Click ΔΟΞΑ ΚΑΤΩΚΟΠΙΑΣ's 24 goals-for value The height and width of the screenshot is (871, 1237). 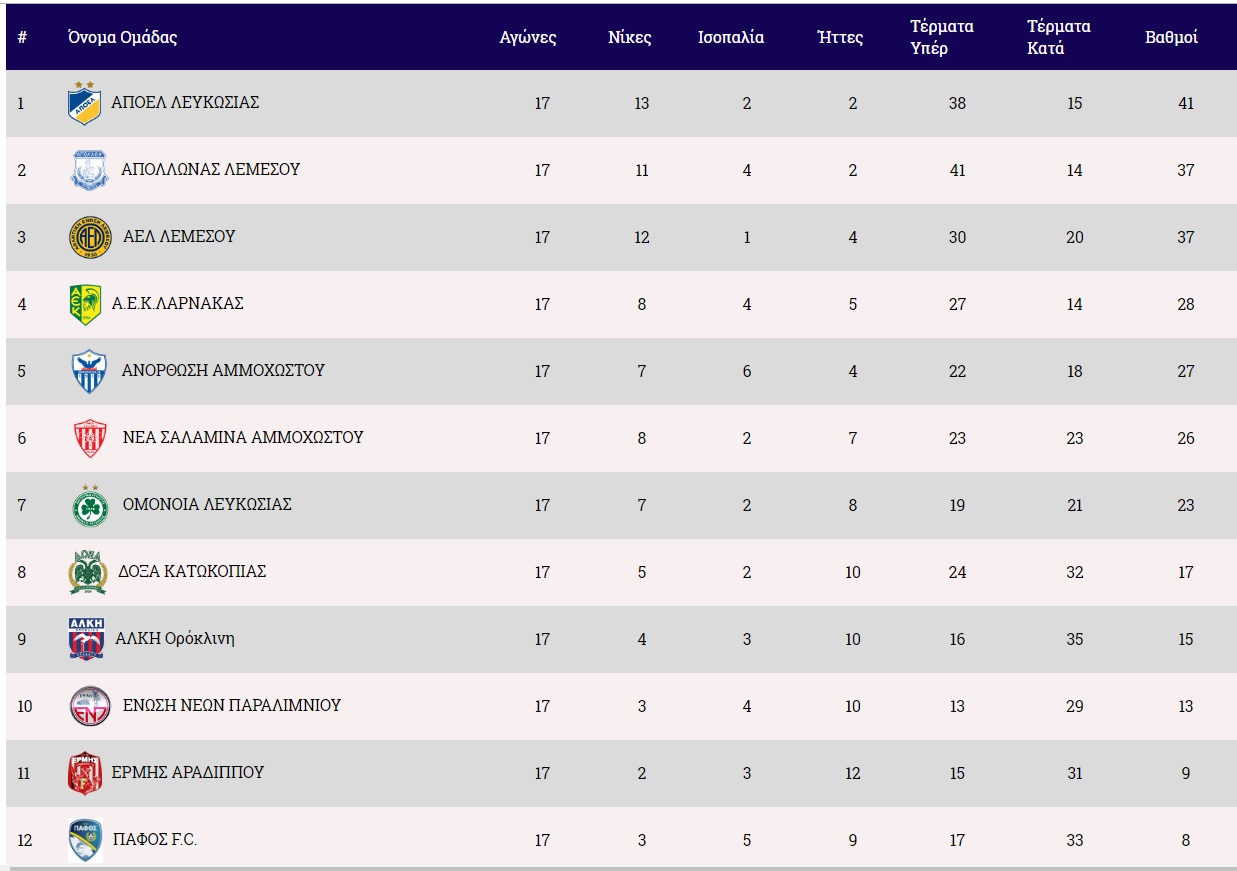(x=958, y=572)
